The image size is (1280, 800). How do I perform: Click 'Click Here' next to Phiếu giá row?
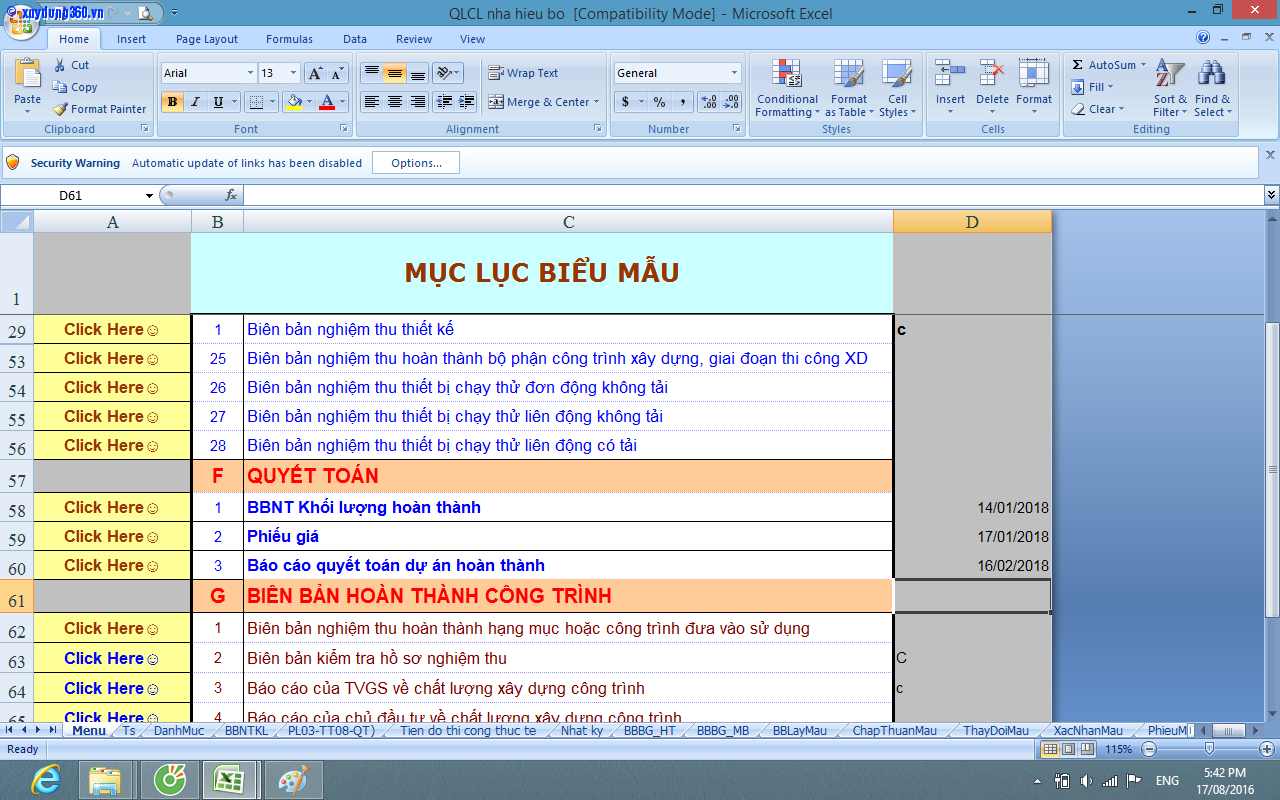tap(112, 536)
